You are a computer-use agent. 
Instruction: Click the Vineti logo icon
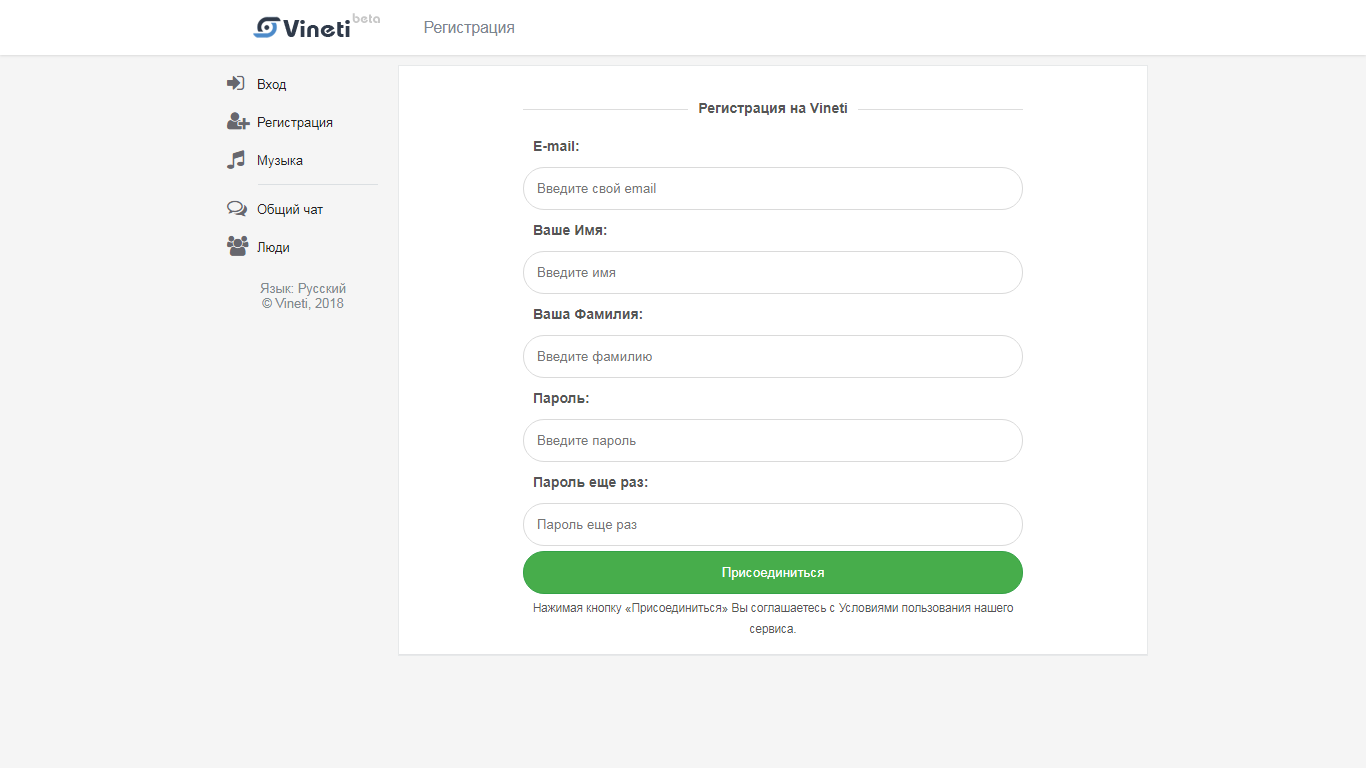pyautogui.click(x=266, y=28)
